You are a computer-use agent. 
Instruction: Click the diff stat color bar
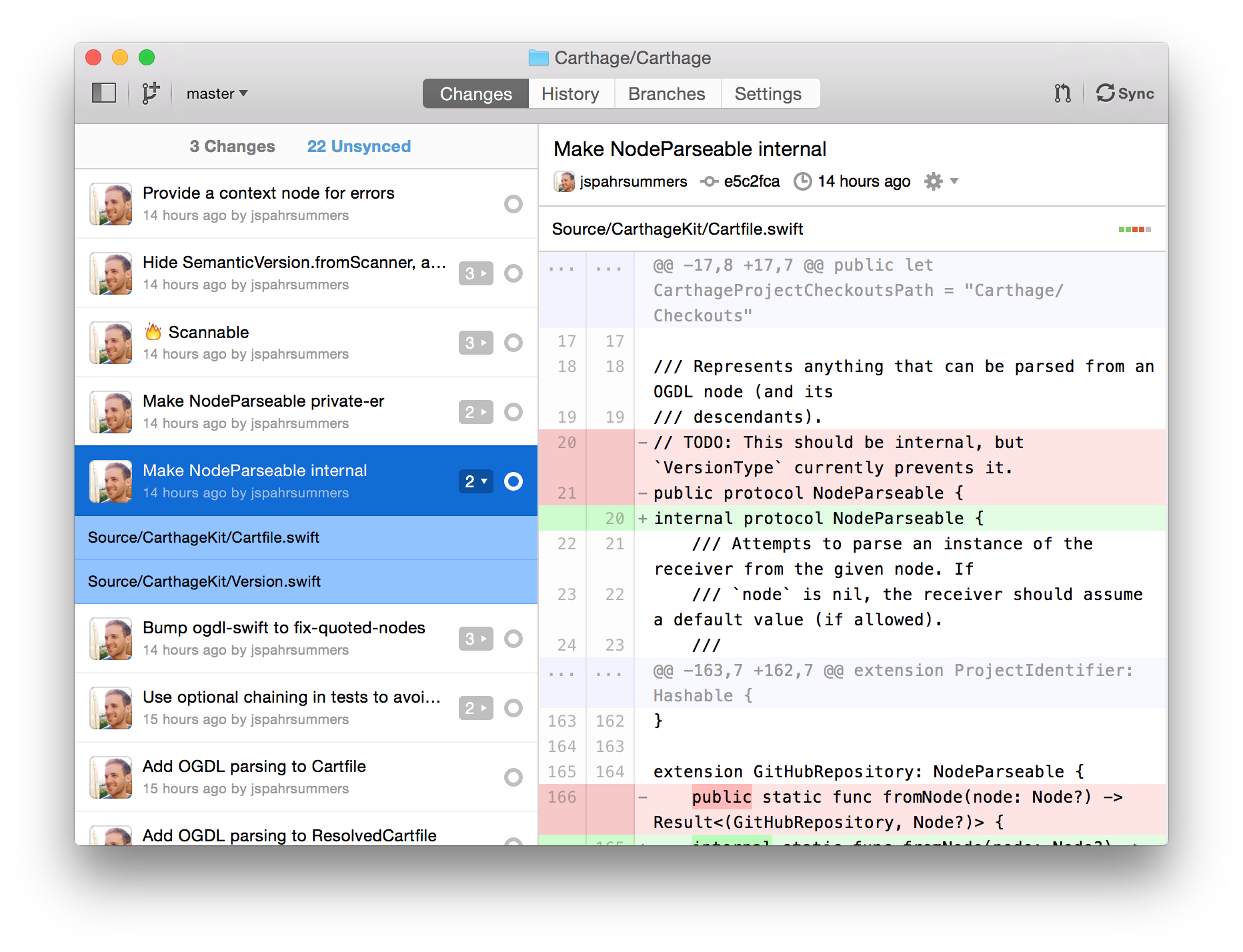point(1134,229)
